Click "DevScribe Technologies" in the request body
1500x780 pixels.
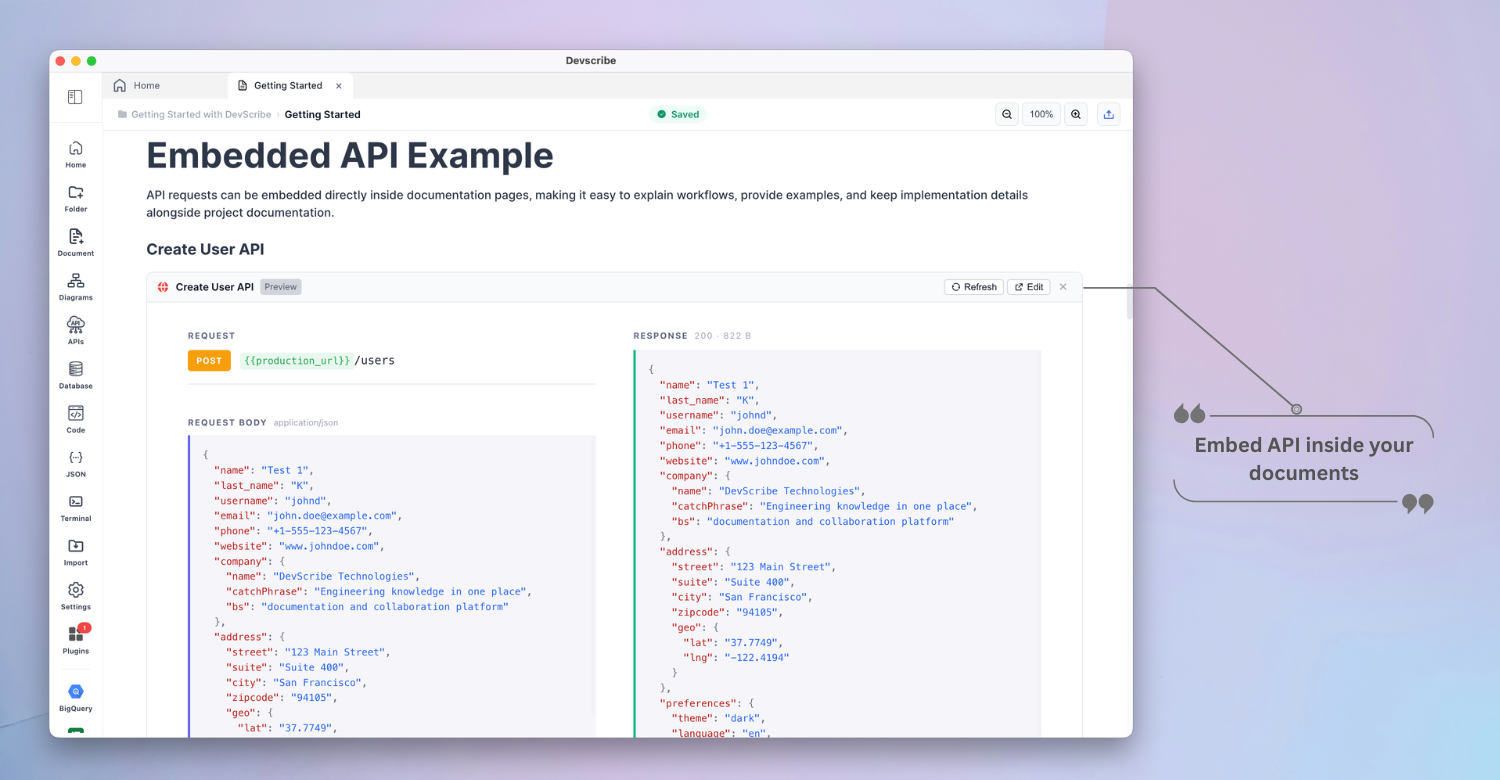pos(345,576)
